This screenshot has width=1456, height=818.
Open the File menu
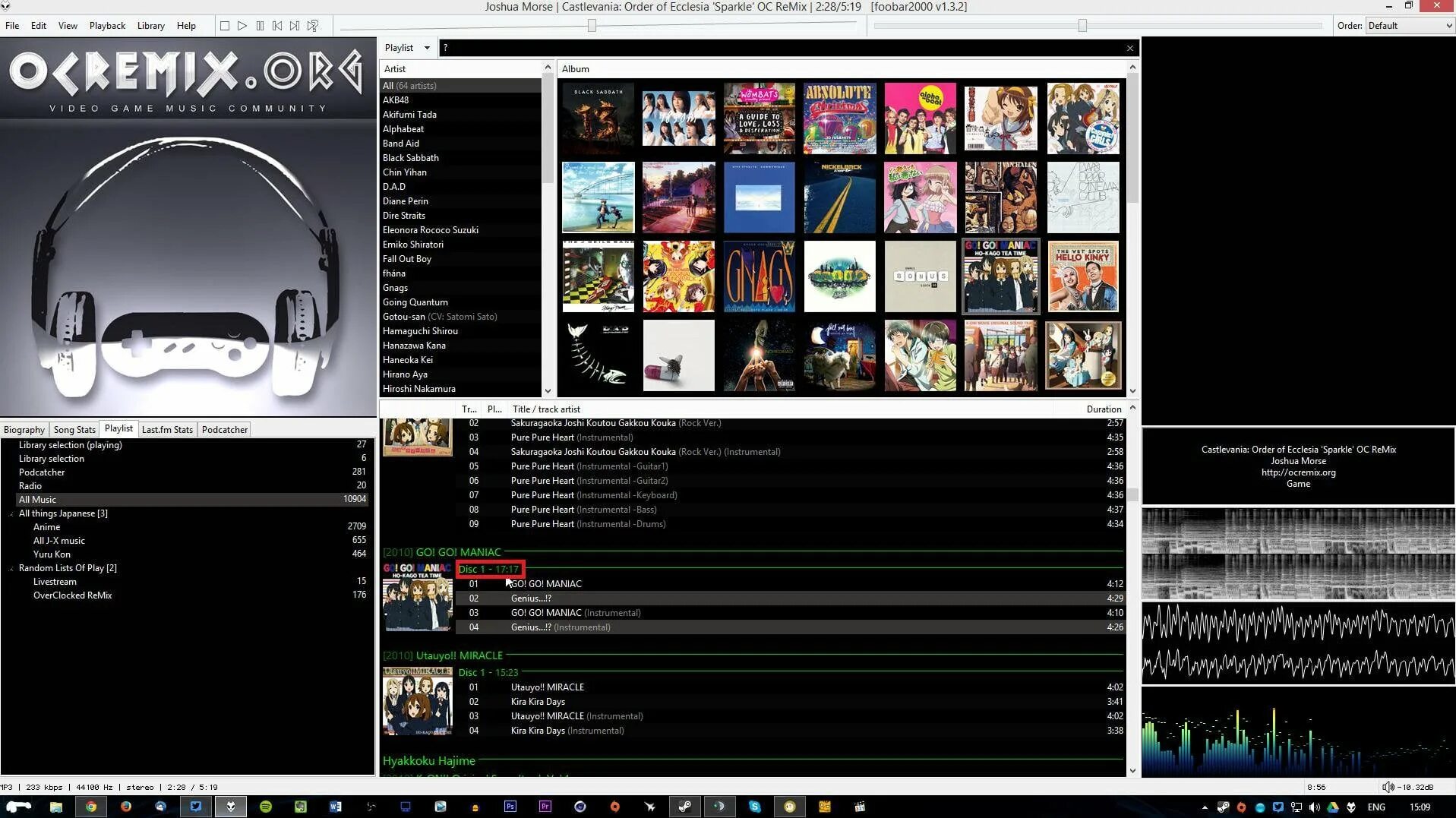[x=12, y=26]
